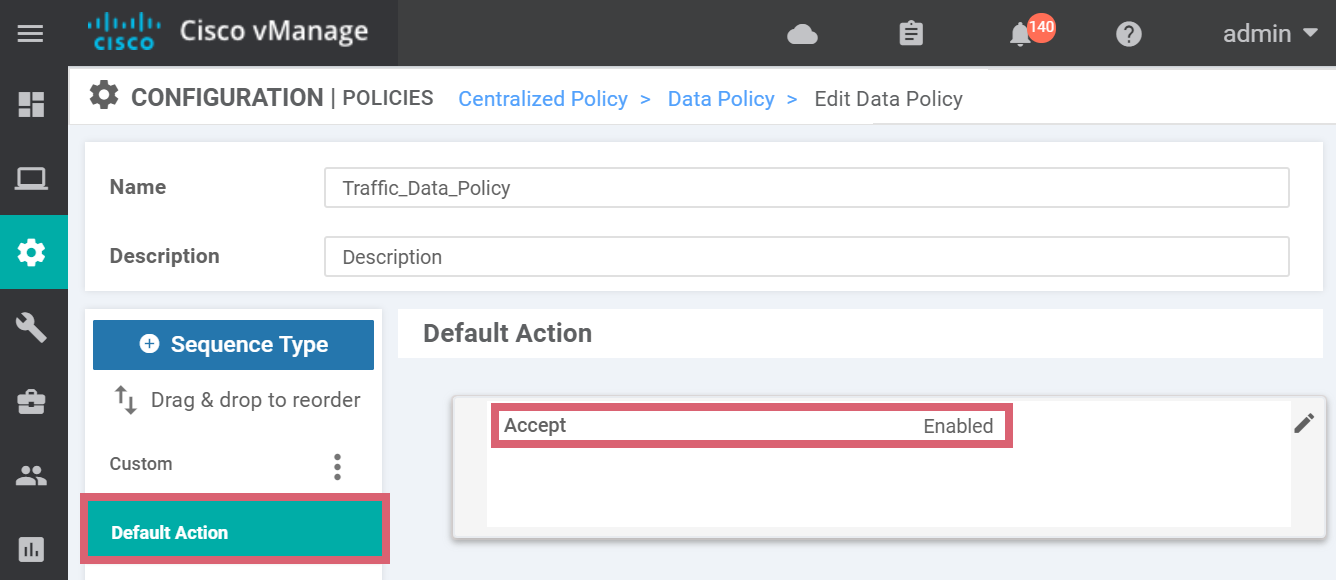
Task: Open the Maintenance briefcase icon
Action: 32,402
